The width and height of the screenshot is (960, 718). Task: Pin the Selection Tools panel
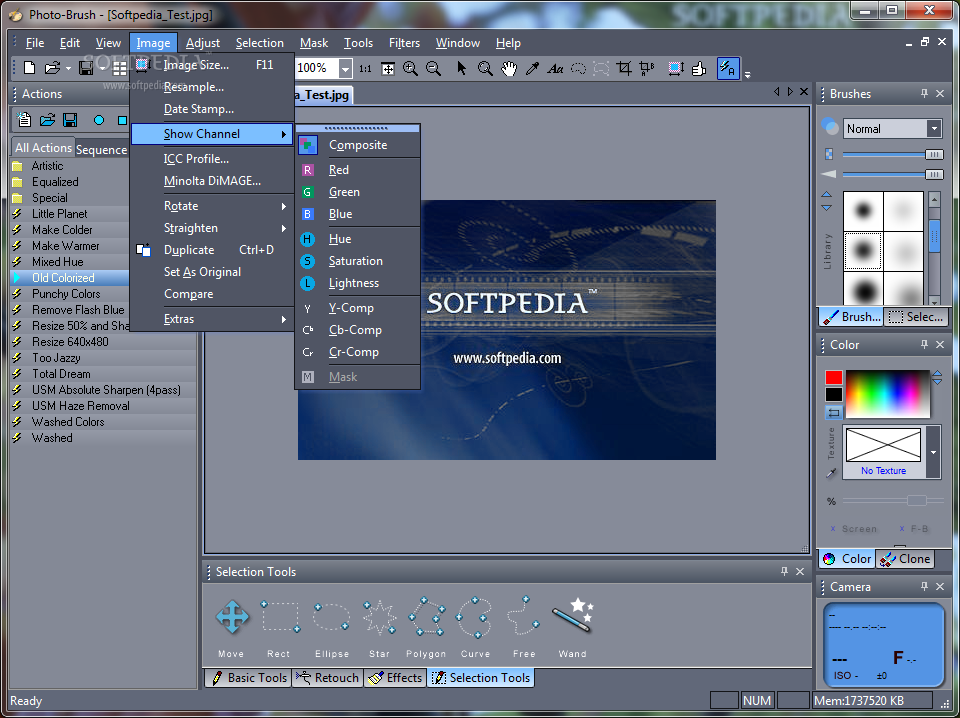(784, 571)
